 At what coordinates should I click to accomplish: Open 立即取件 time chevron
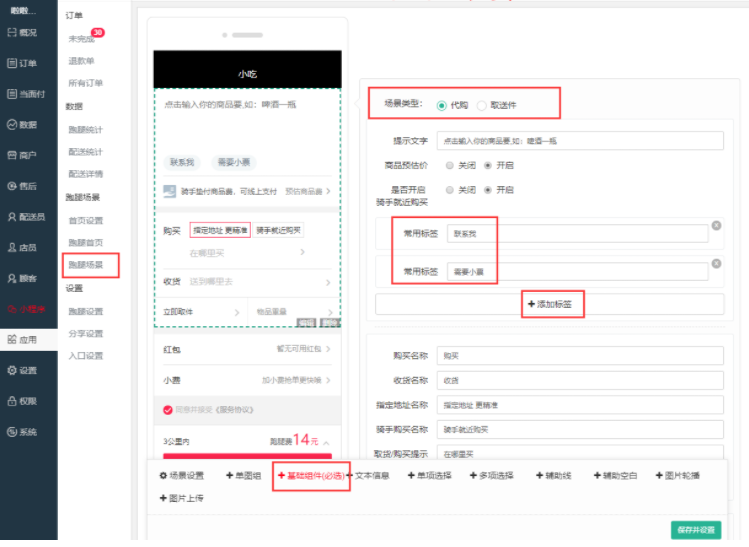pos(236,312)
